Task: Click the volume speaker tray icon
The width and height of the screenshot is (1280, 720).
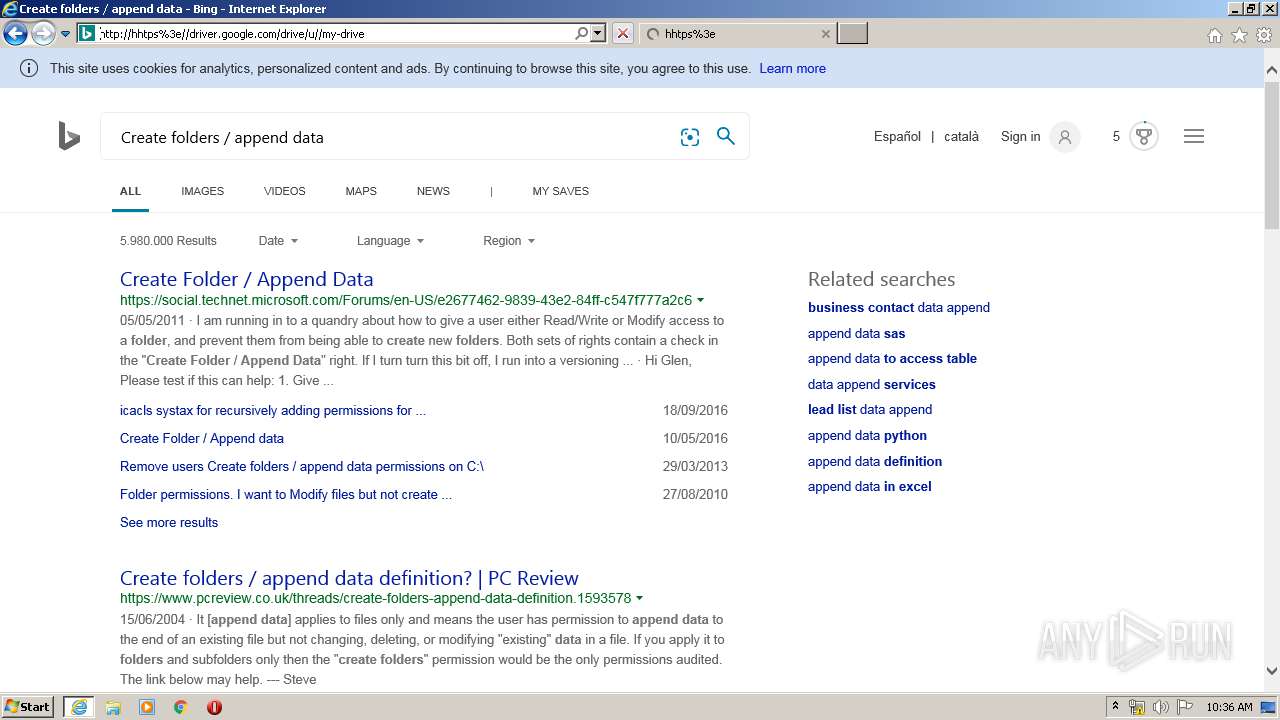Action: 1160,707
